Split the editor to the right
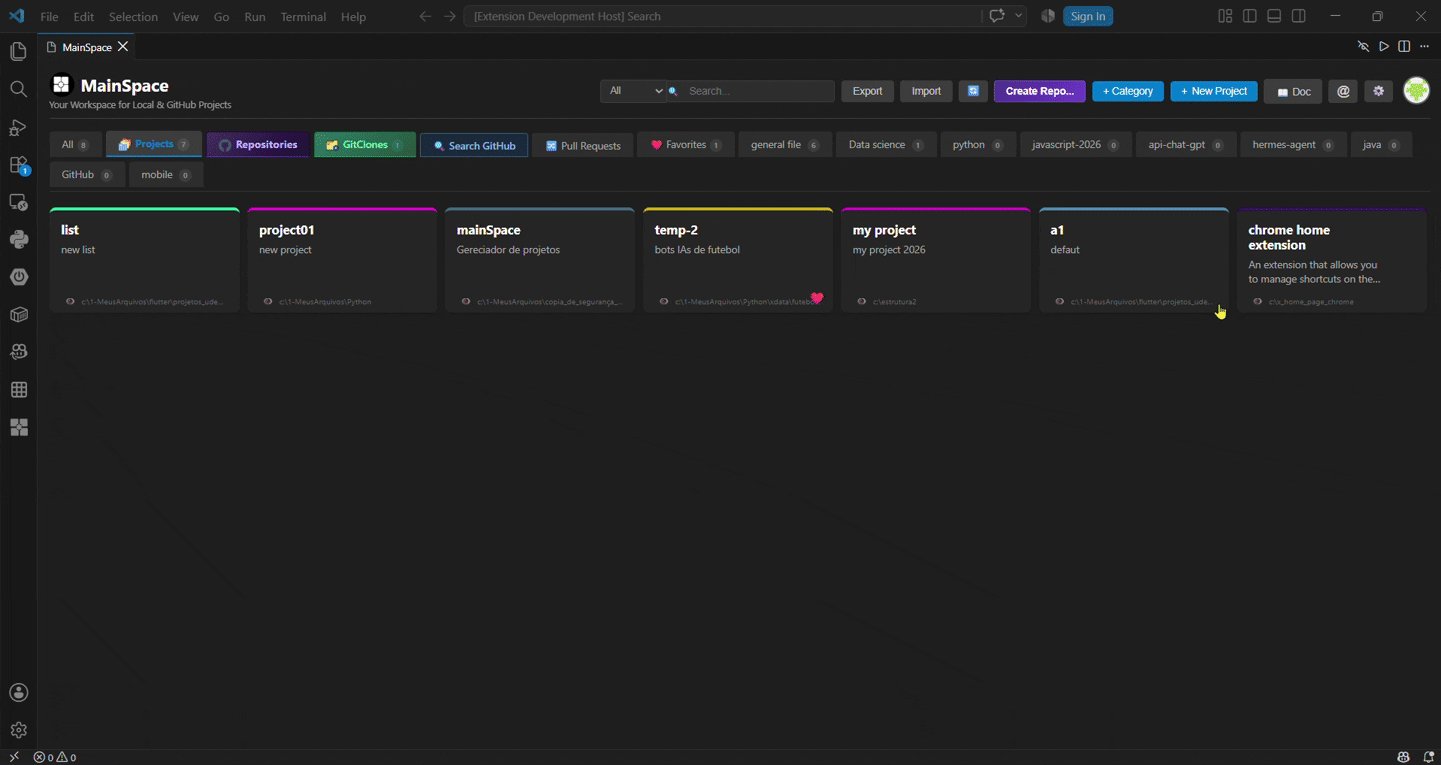1441x765 pixels. (x=1404, y=47)
